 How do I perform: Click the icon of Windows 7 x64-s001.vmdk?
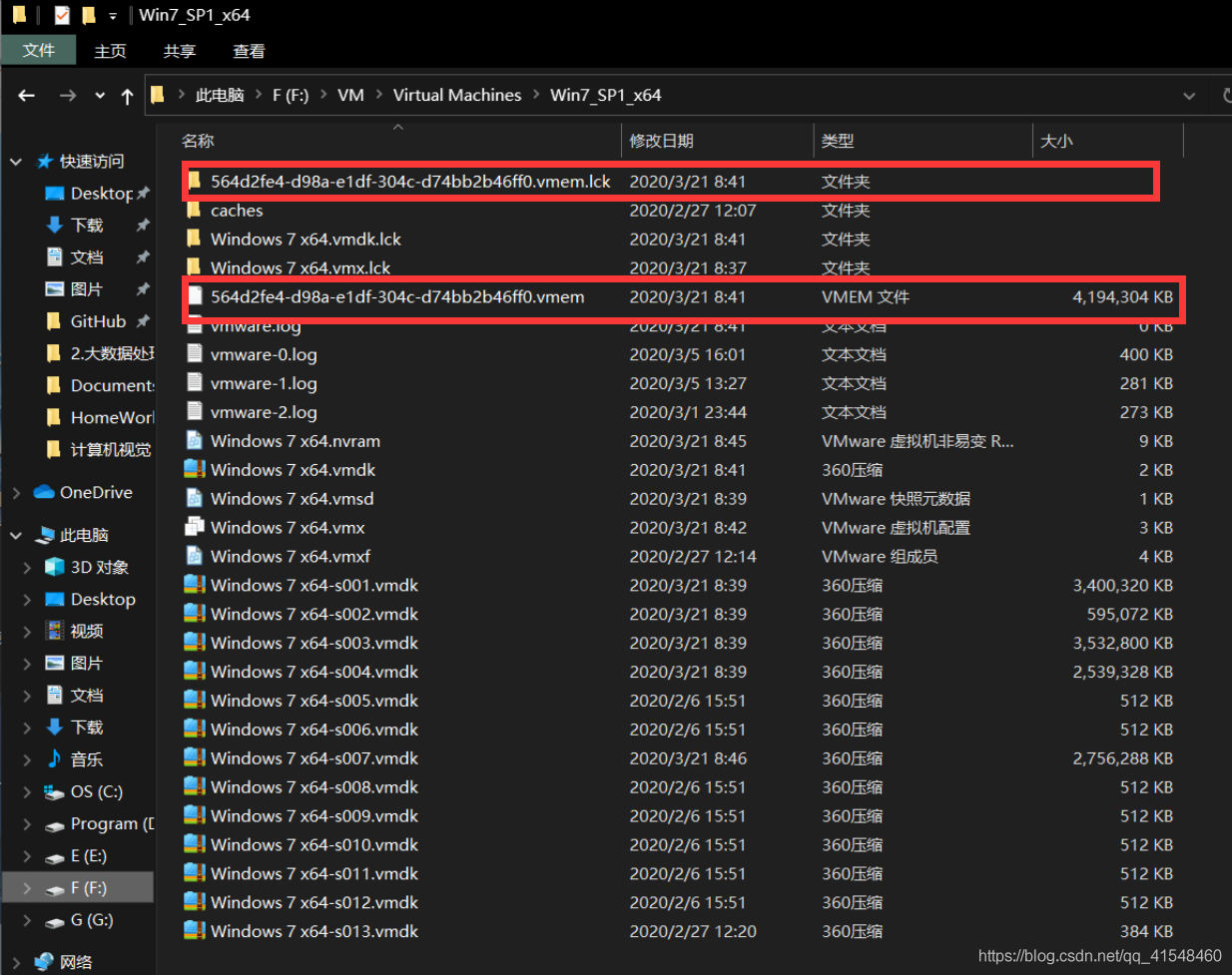195,586
